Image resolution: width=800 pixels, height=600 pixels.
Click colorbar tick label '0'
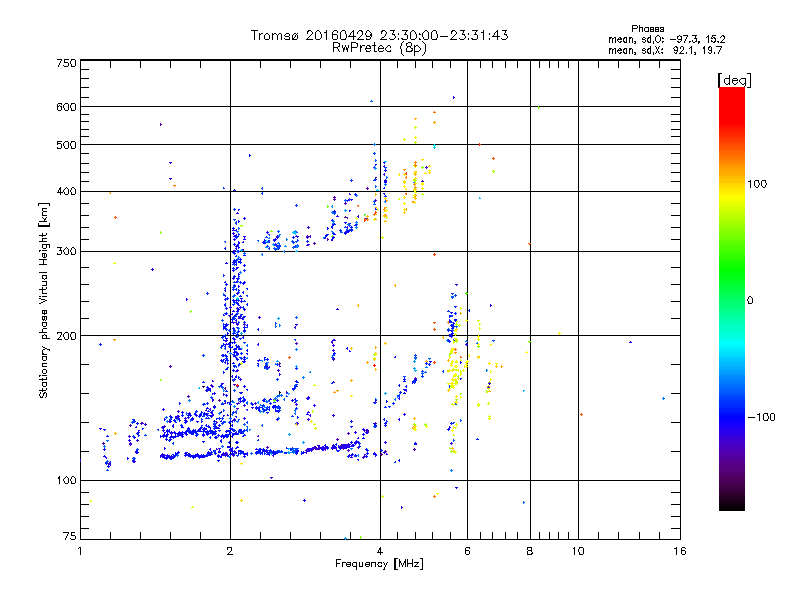click(x=750, y=301)
